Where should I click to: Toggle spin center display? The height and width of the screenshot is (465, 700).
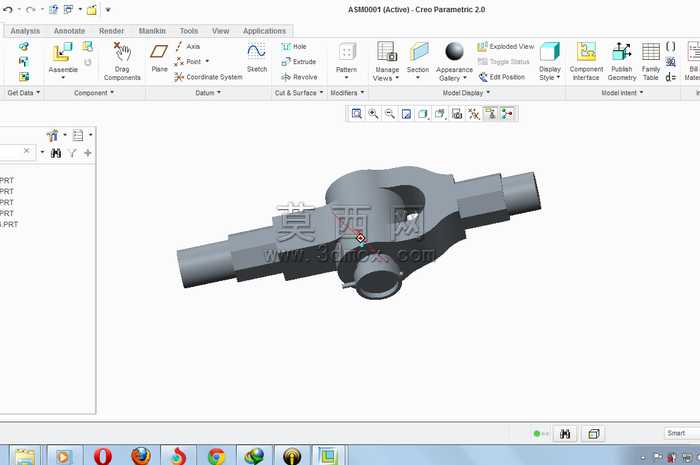point(507,114)
